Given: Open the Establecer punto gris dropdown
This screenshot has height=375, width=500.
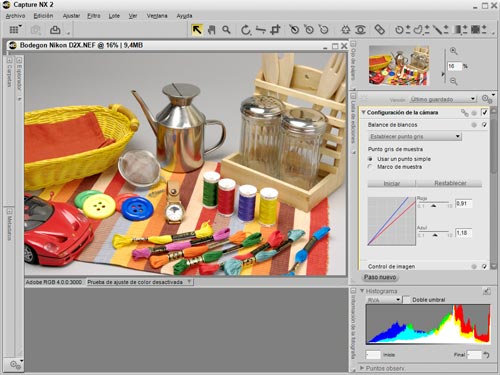Looking at the screenshot, I should click(x=415, y=136).
